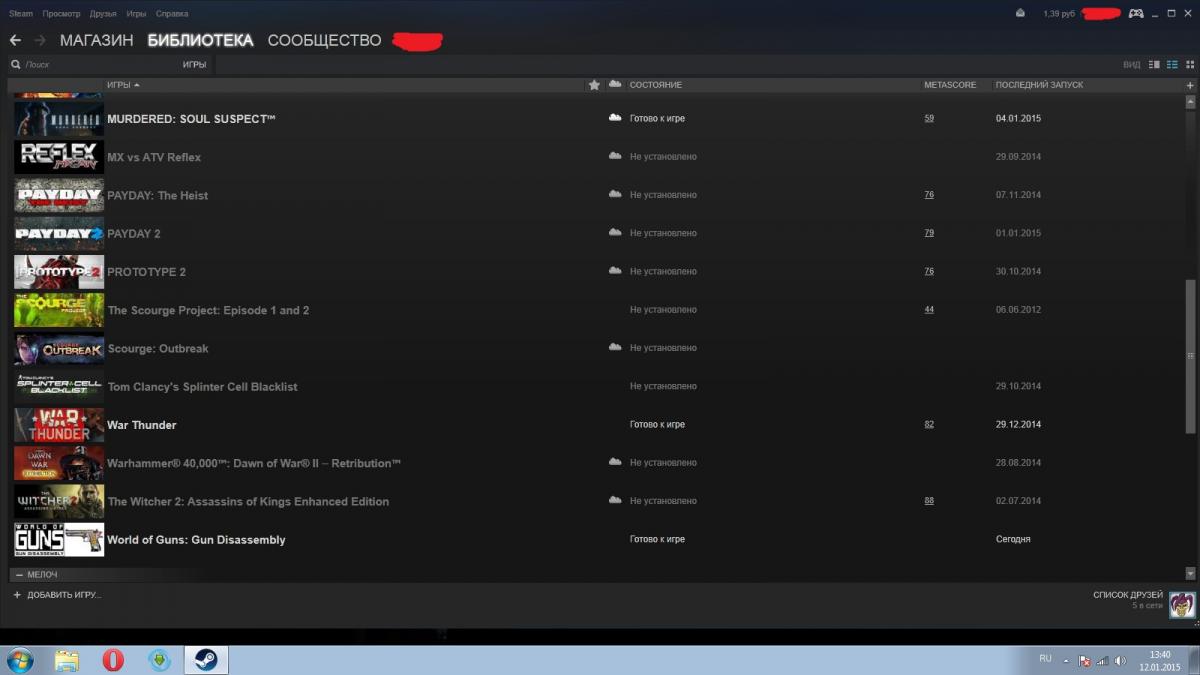Select MX vs ATV Reflex title
The image size is (1200, 675).
tap(154, 157)
